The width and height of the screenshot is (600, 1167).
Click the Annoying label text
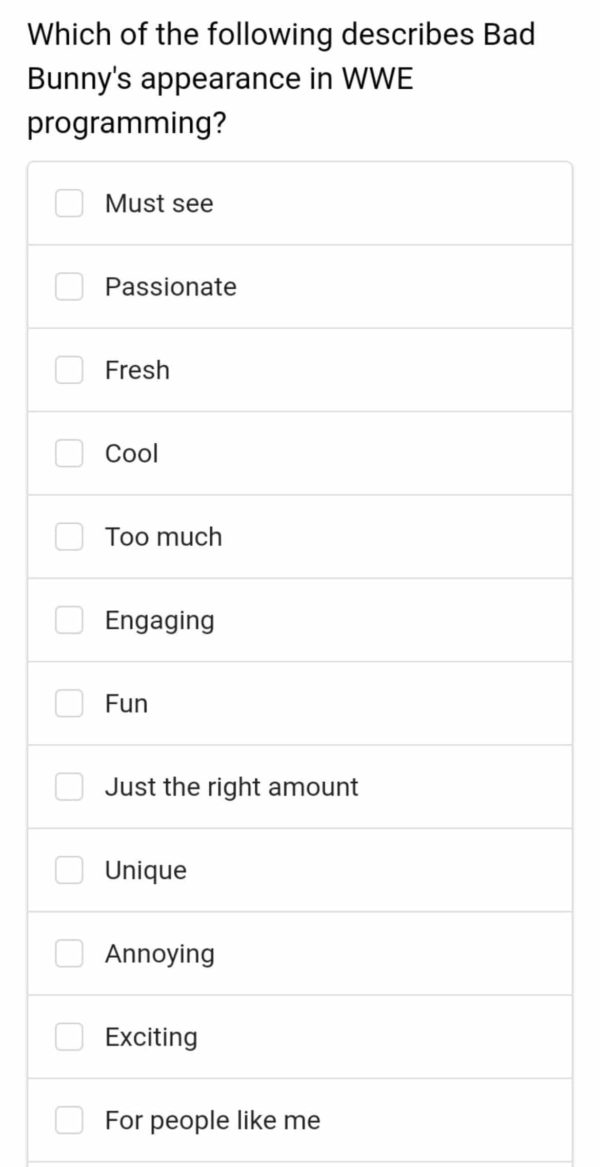159,955
